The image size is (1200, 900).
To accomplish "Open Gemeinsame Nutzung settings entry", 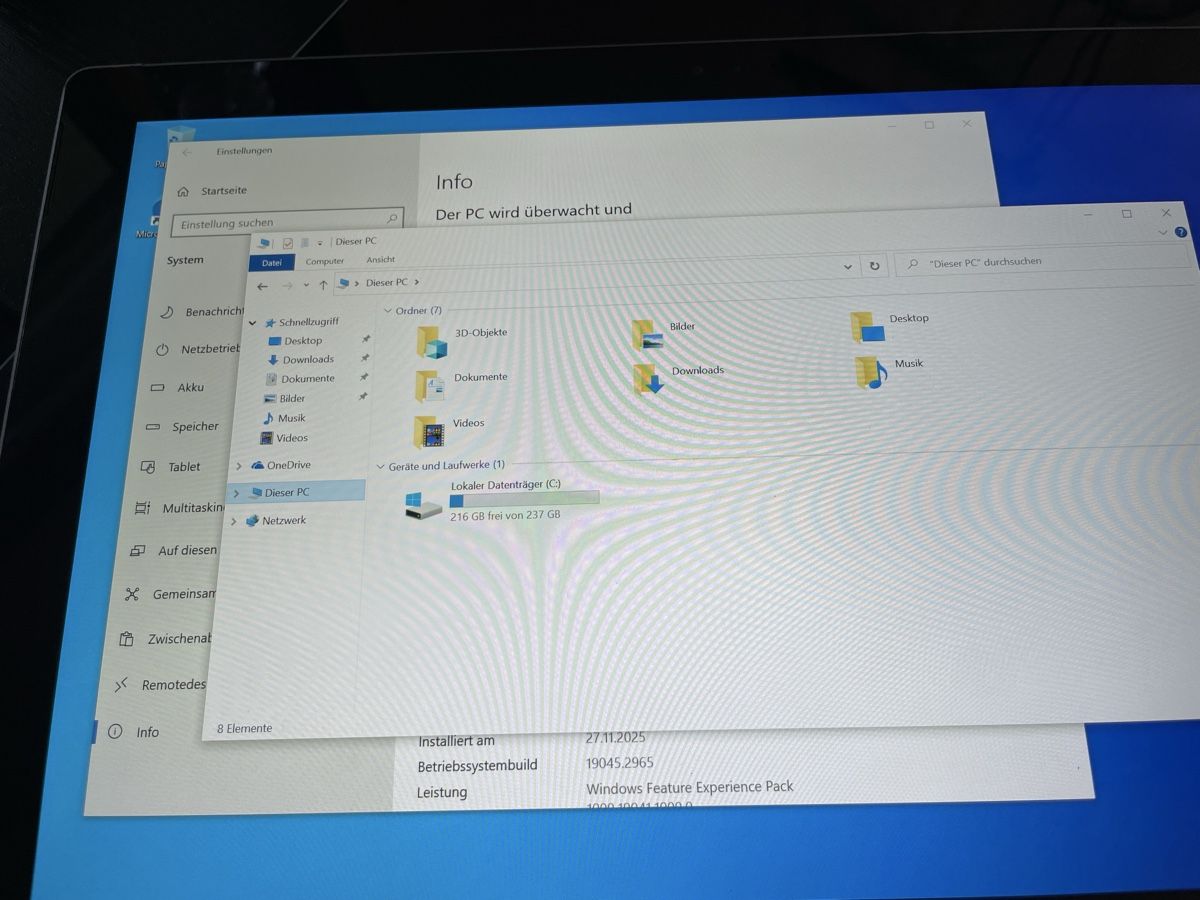I will click(170, 594).
